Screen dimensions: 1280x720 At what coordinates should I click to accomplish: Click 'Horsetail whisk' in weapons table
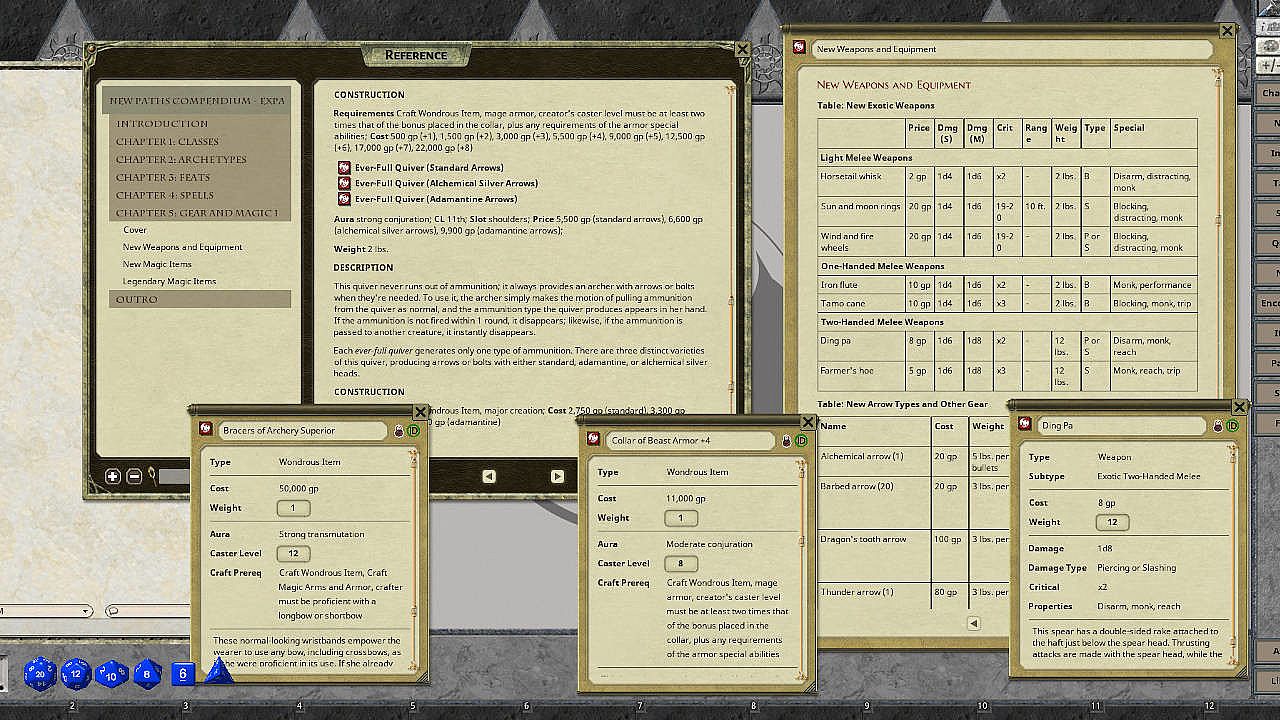pyautogui.click(x=851, y=176)
